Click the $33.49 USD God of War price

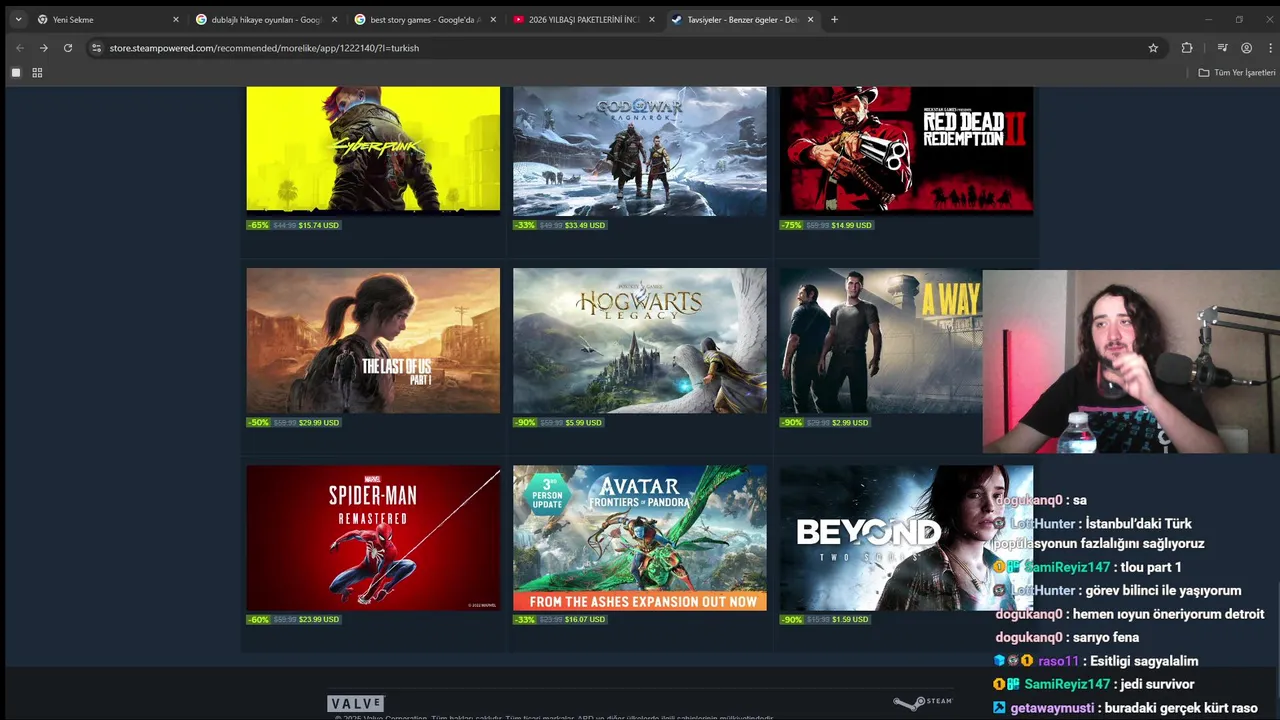(585, 225)
